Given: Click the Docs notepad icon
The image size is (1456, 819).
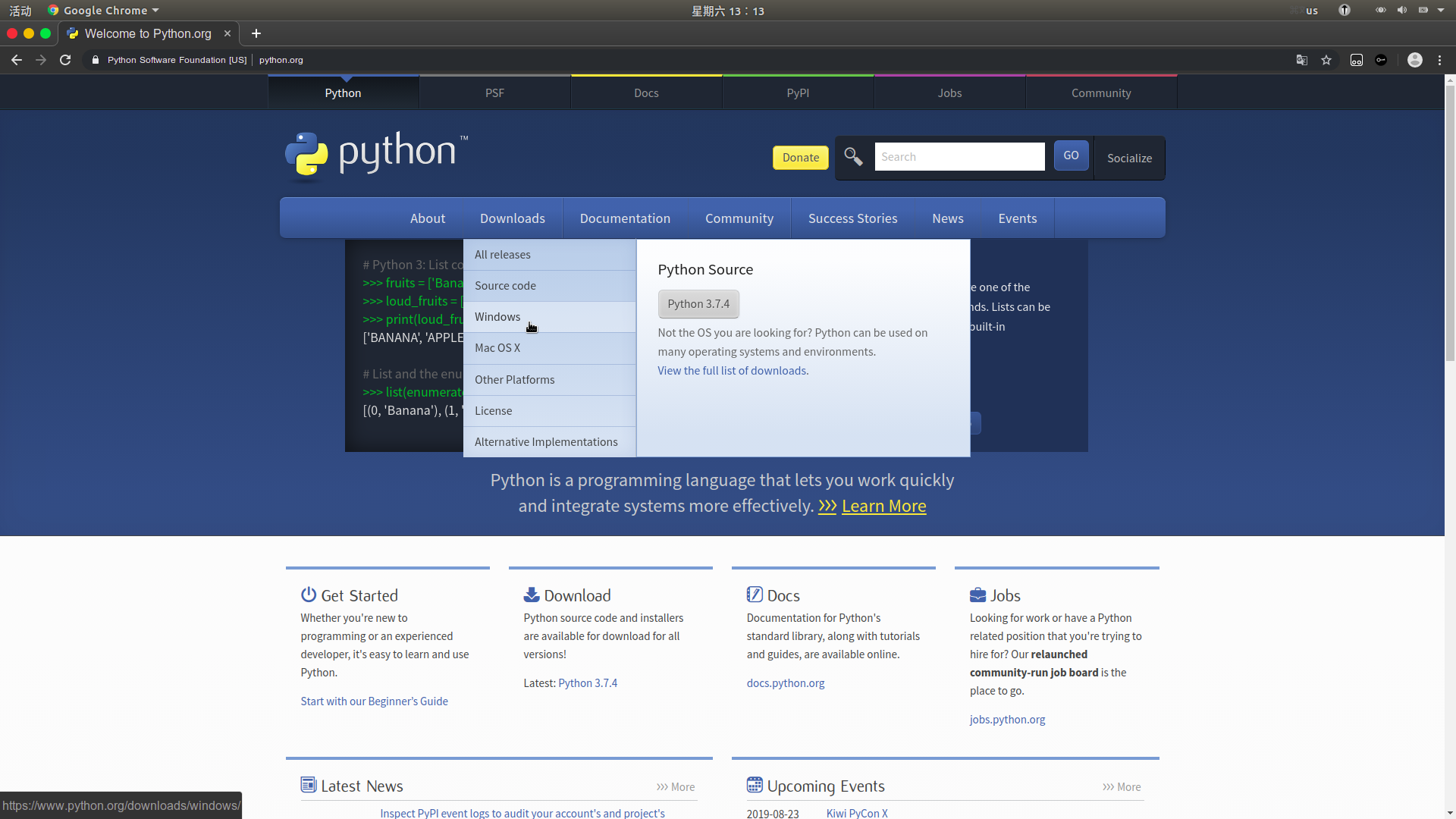Looking at the screenshot, I should 755,595.
